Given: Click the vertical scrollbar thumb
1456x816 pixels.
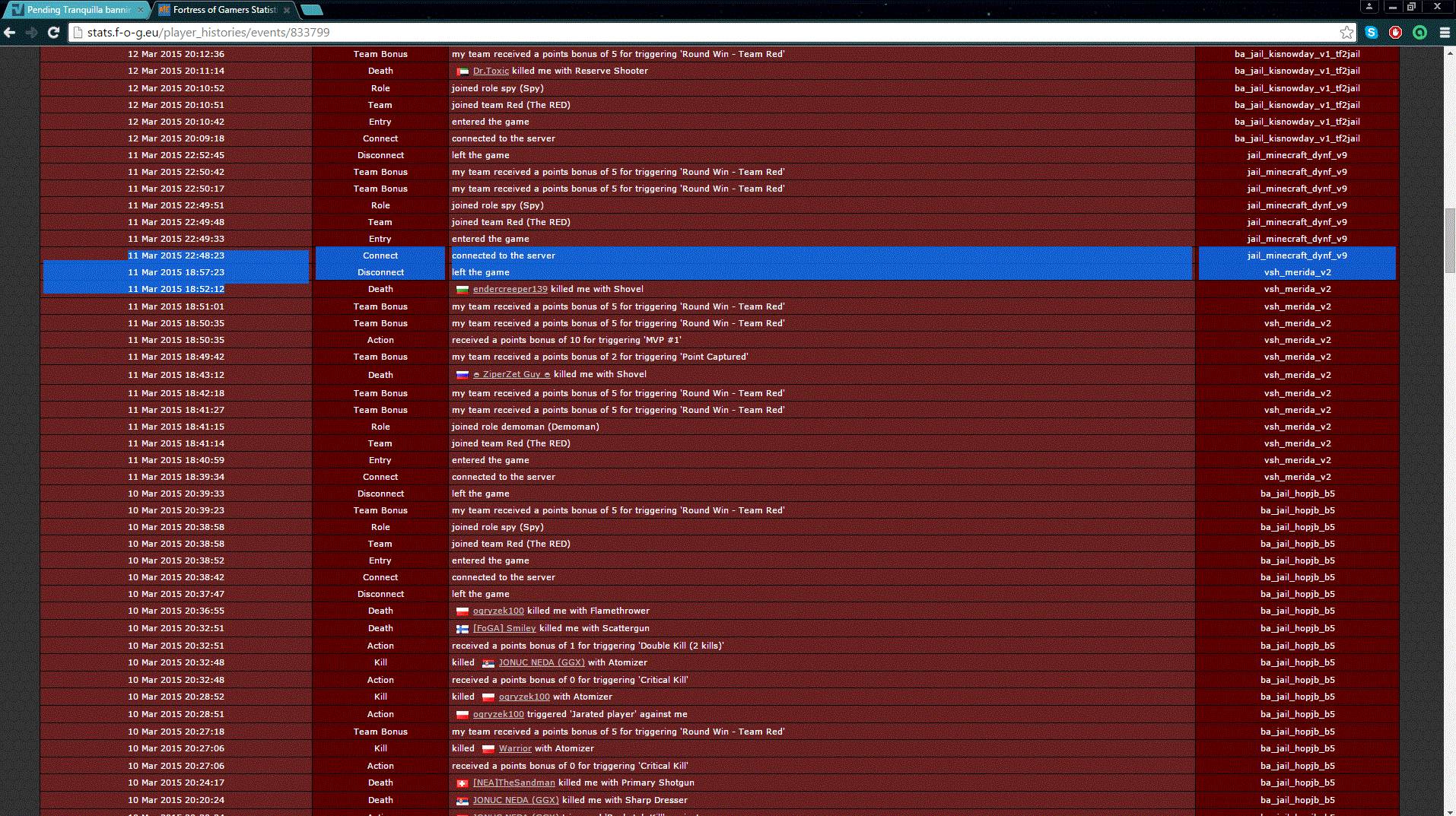Looking at the screenshot, I should 1449,240.
